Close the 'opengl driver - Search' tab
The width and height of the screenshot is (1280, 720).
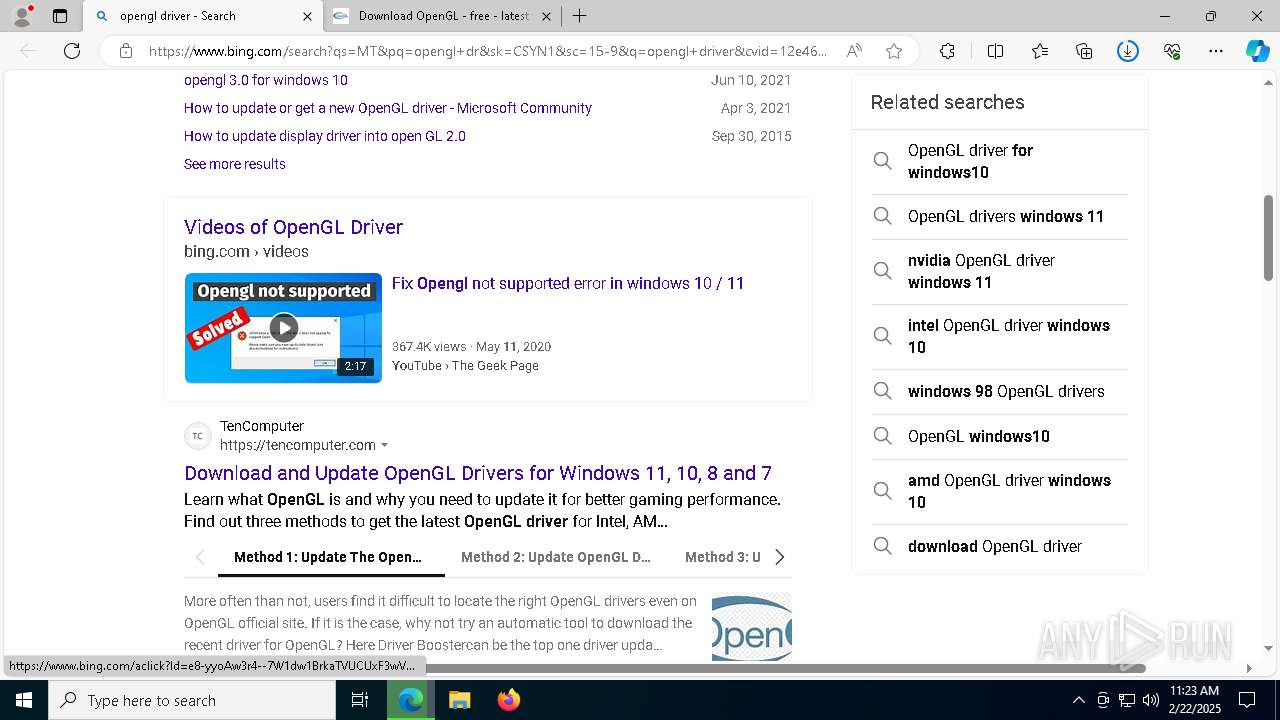307,16
